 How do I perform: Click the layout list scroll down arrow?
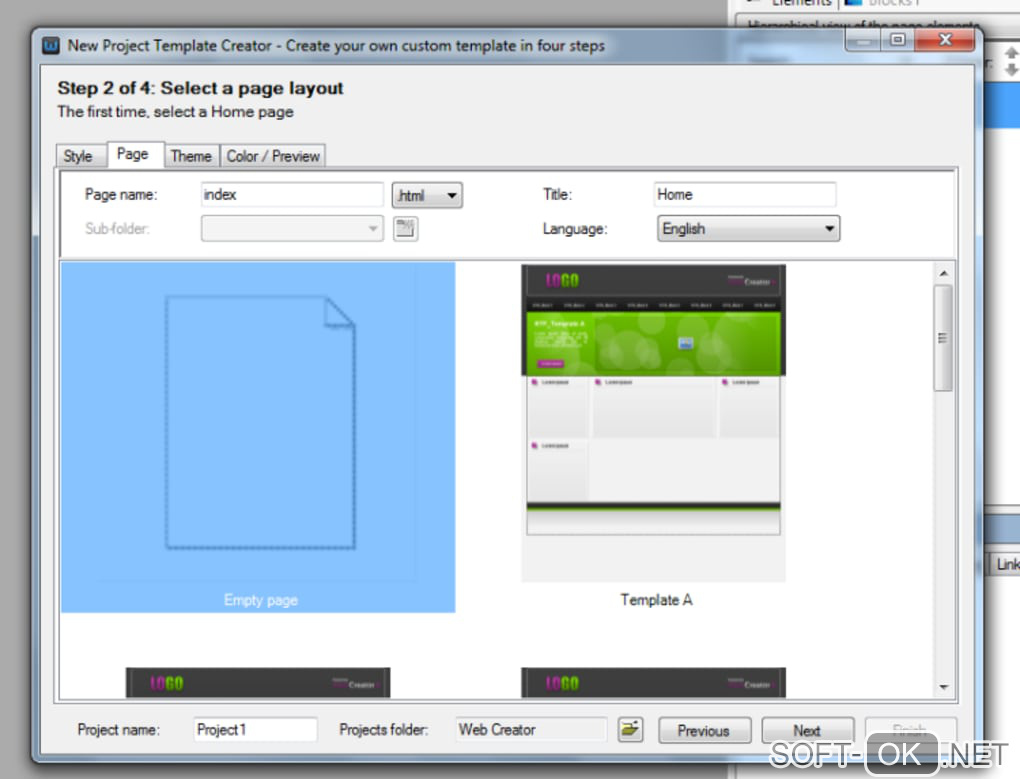tap(943, 687)
